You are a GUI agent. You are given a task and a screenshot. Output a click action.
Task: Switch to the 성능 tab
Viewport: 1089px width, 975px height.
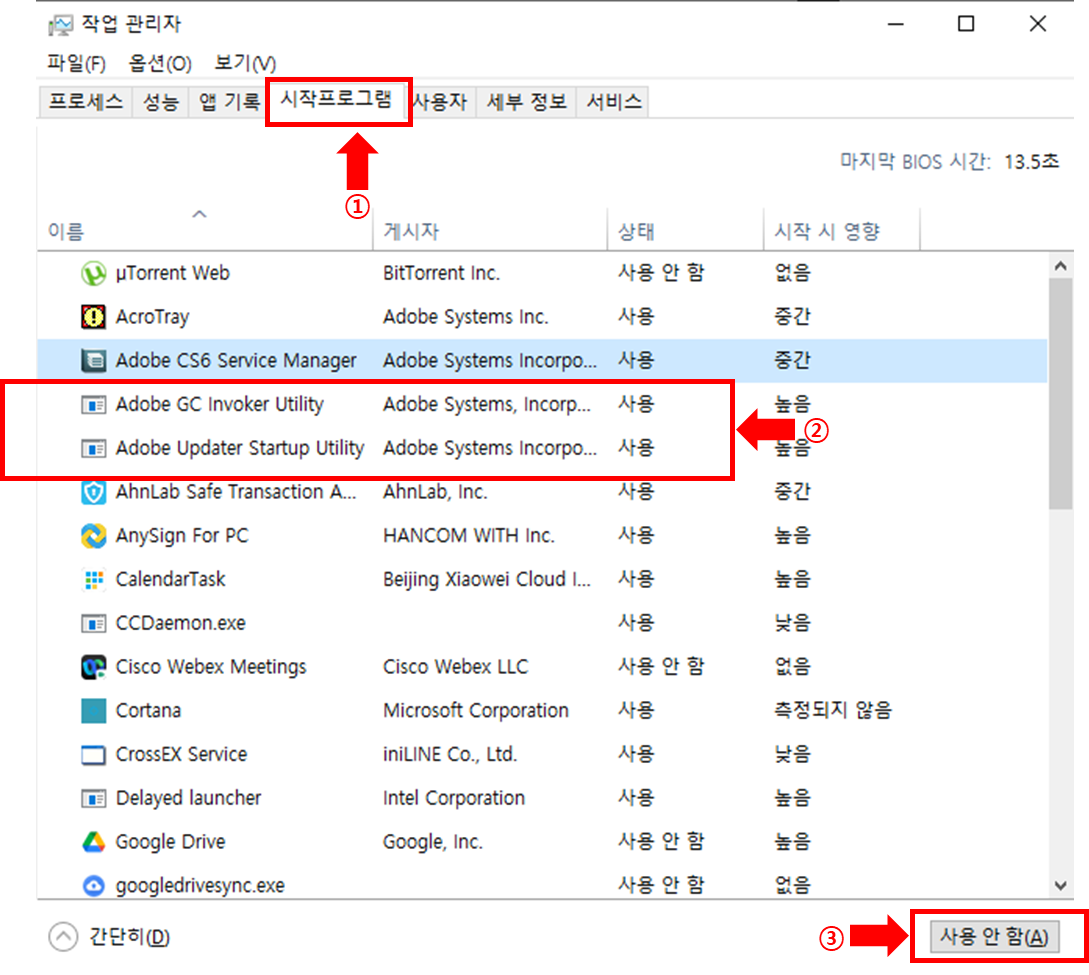pyautogui.click(x=160, y=102)
